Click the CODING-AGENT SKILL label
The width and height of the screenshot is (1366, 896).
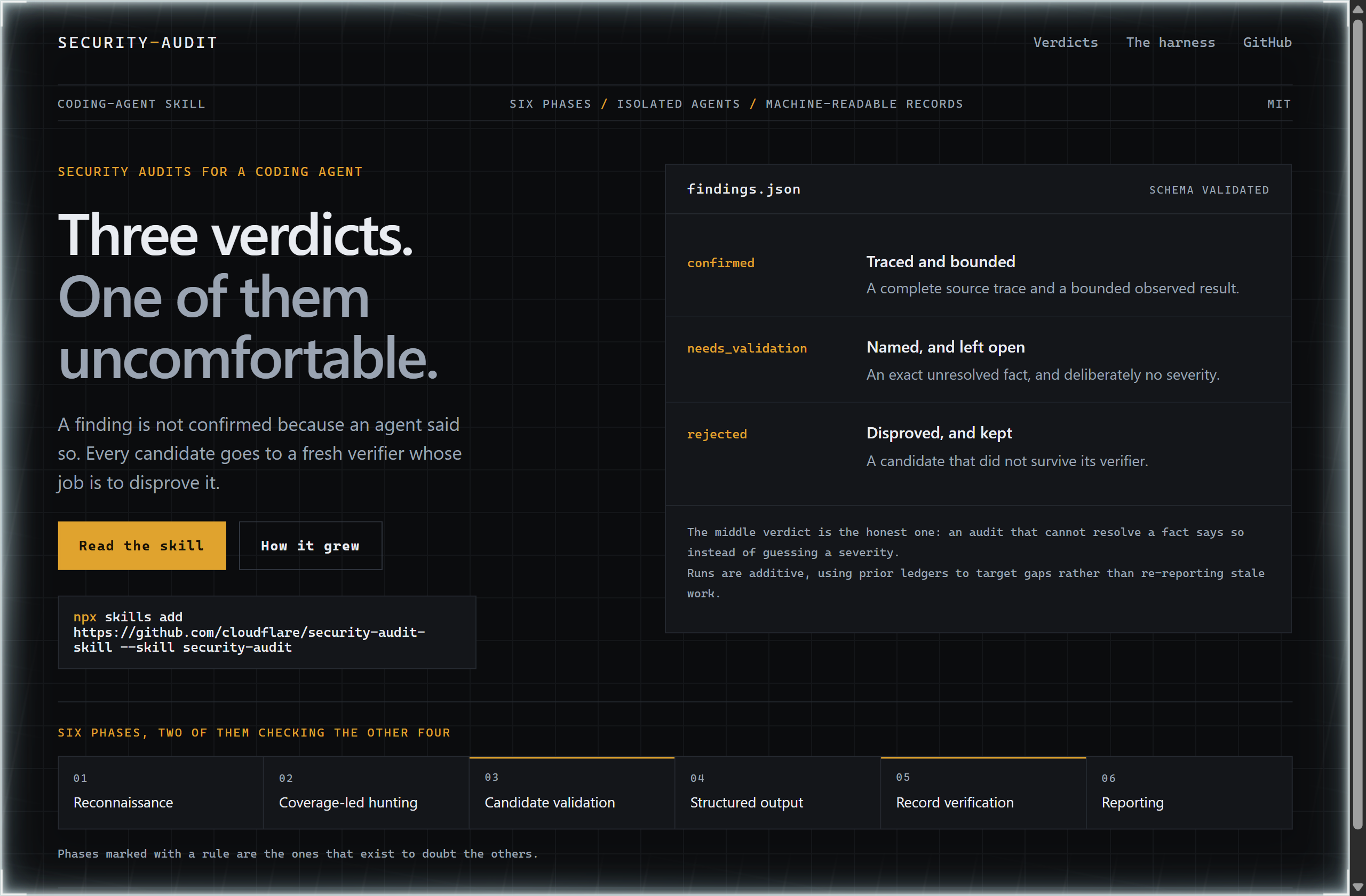(131, 104)
